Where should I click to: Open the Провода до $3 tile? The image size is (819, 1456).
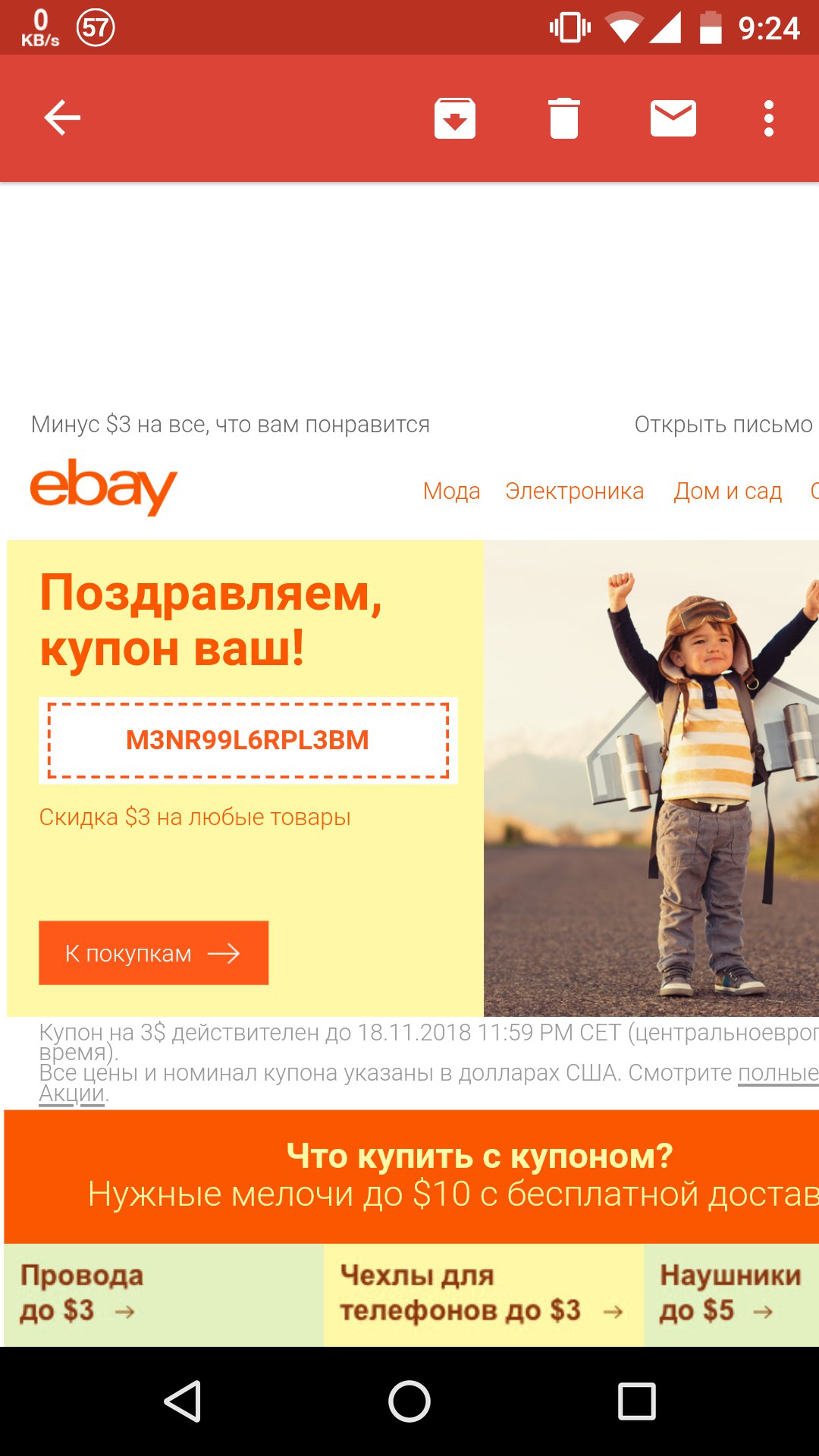coord(164,1295)
